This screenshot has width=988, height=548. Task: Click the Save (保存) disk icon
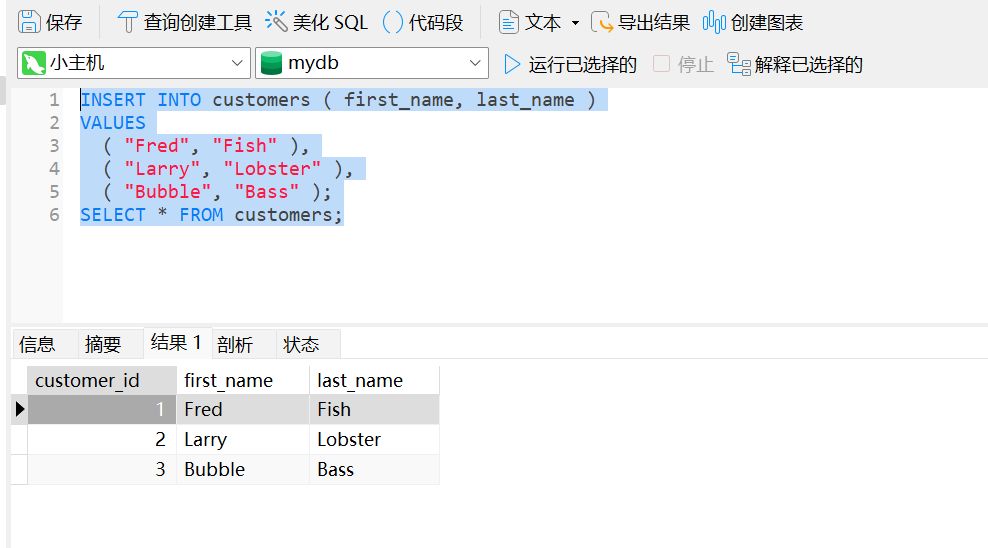(30, 22)
